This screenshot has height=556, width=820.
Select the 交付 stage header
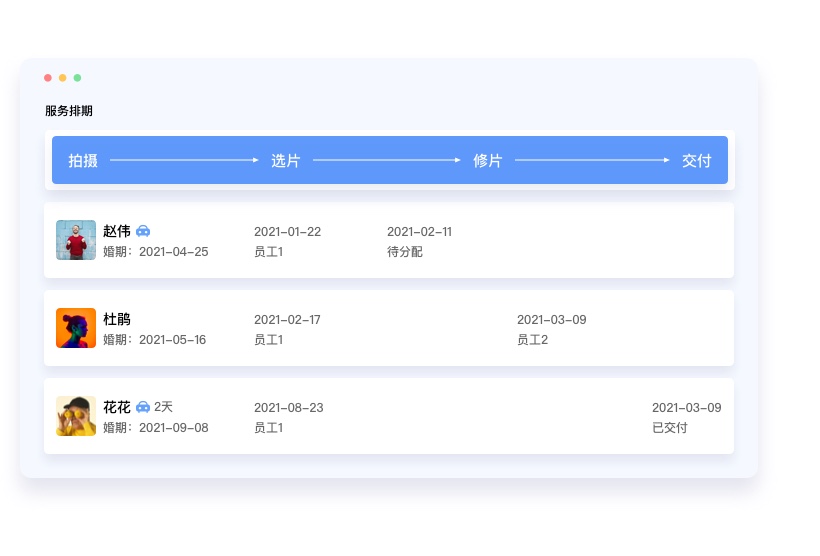point(696,161)
